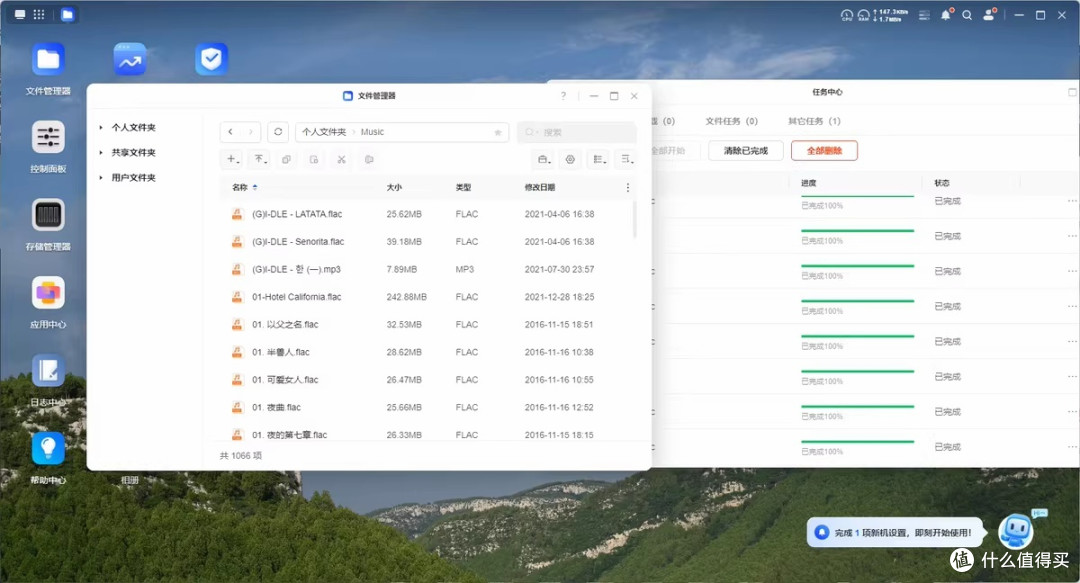The height and width of the screenshot is (583, 1080).
Task: Expand the 用户文件夹 tree node
Action: 101,177
